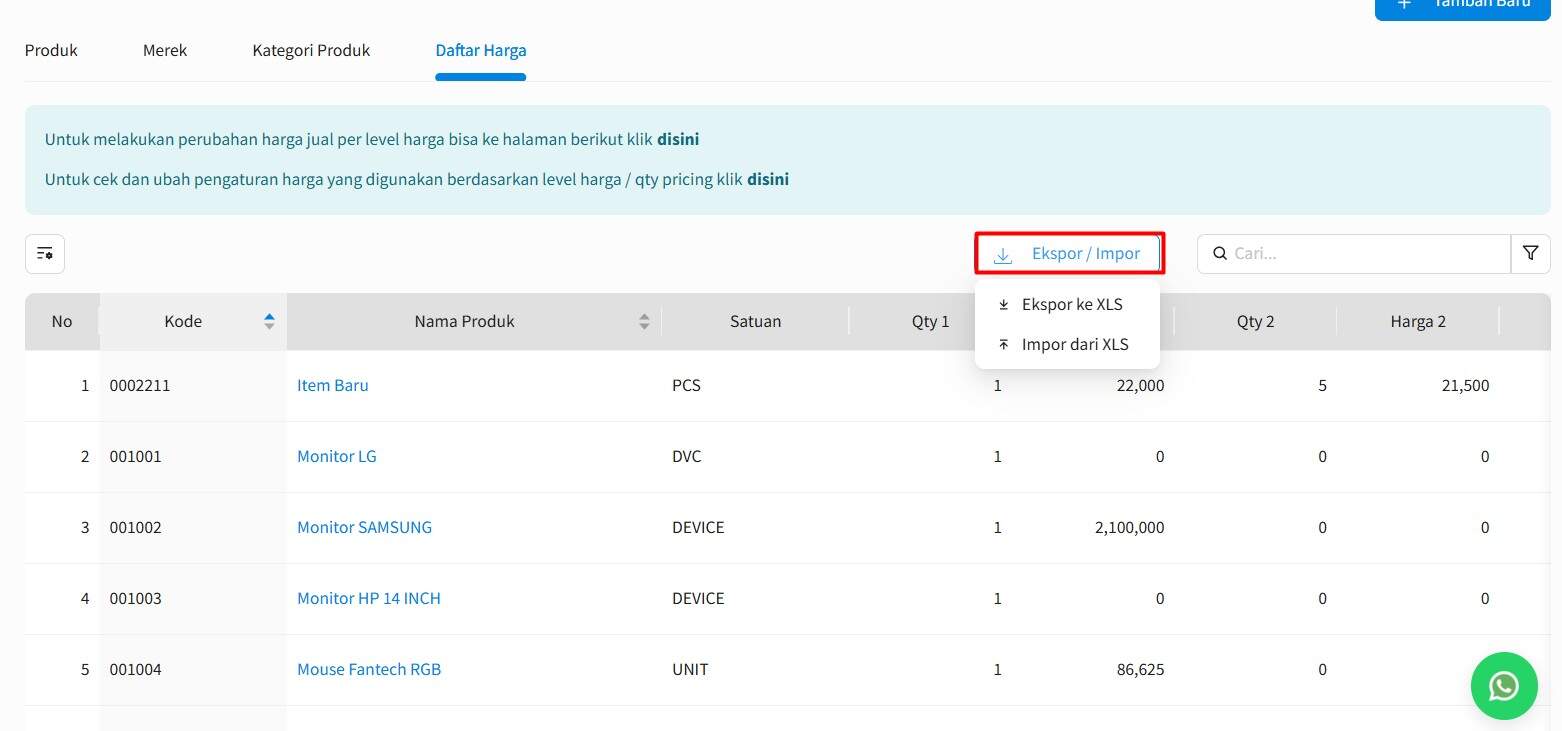Open the Item Baru product link
Screen dimensions: 1562x731
[332, 385]
